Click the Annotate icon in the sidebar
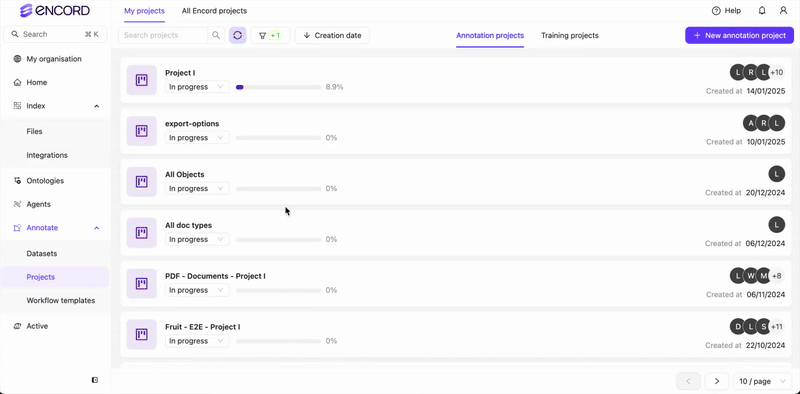800x394 pixels. (17, 228)
